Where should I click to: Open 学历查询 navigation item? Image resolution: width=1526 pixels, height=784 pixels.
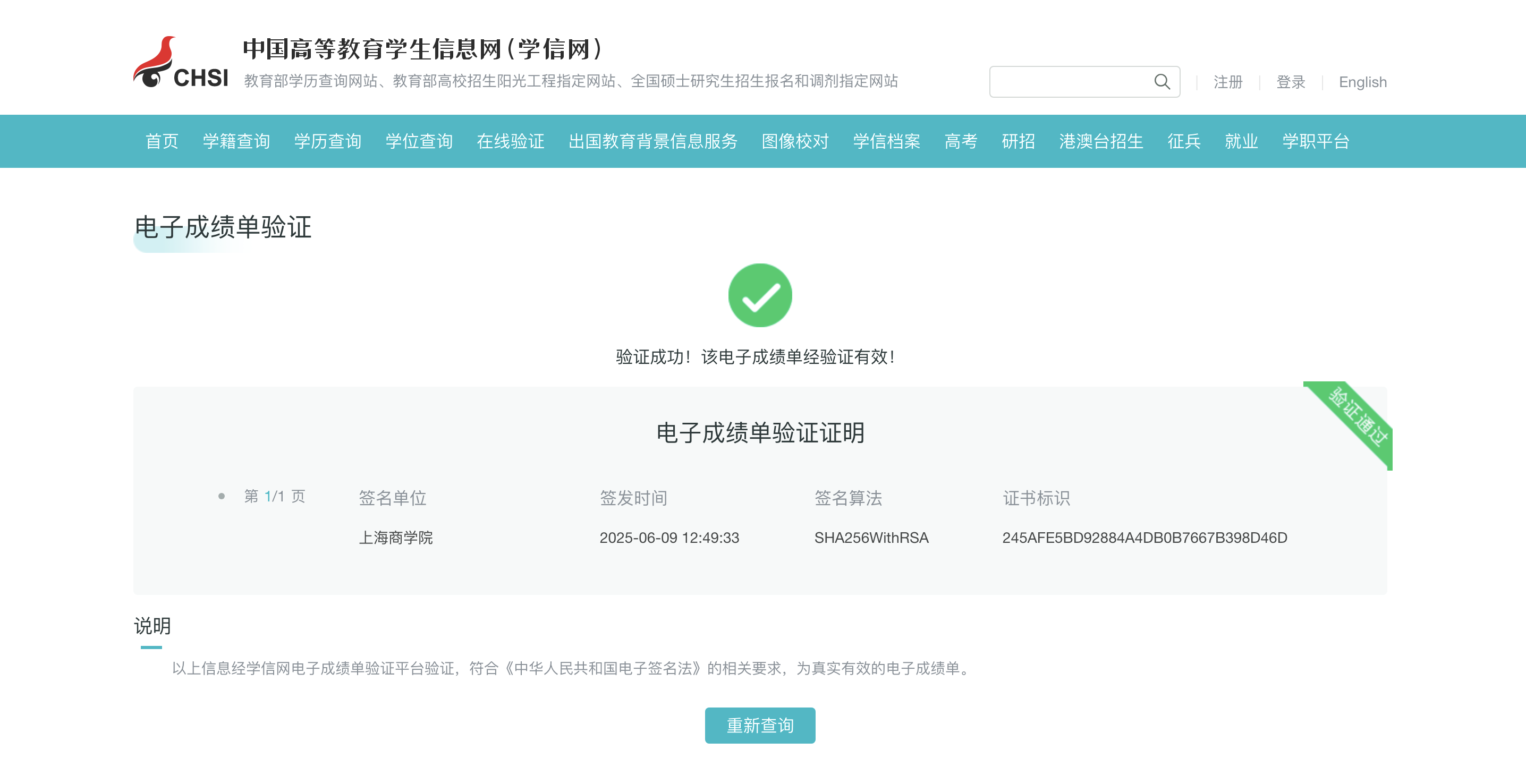328,141
